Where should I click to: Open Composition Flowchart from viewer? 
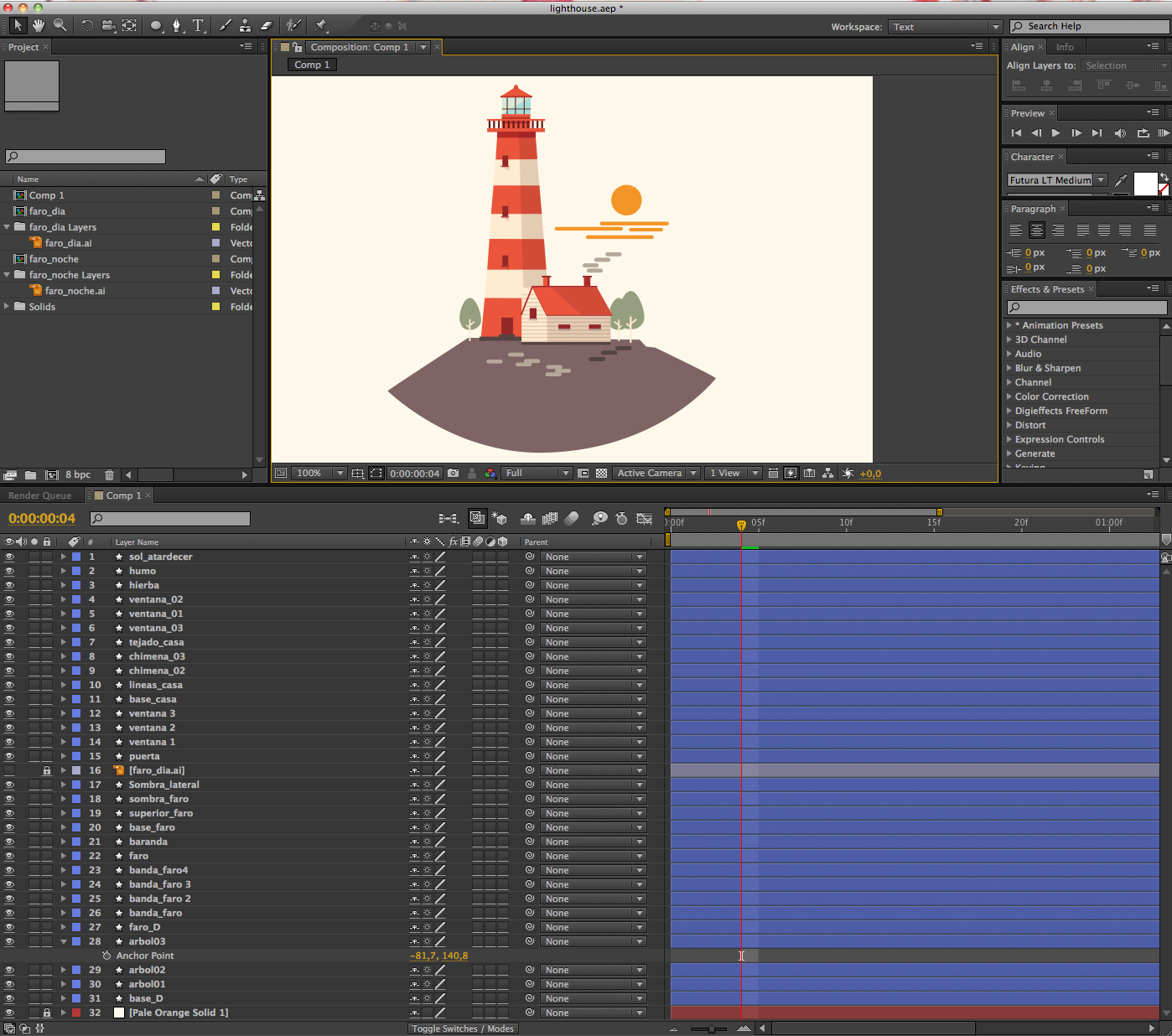(828, 474)
